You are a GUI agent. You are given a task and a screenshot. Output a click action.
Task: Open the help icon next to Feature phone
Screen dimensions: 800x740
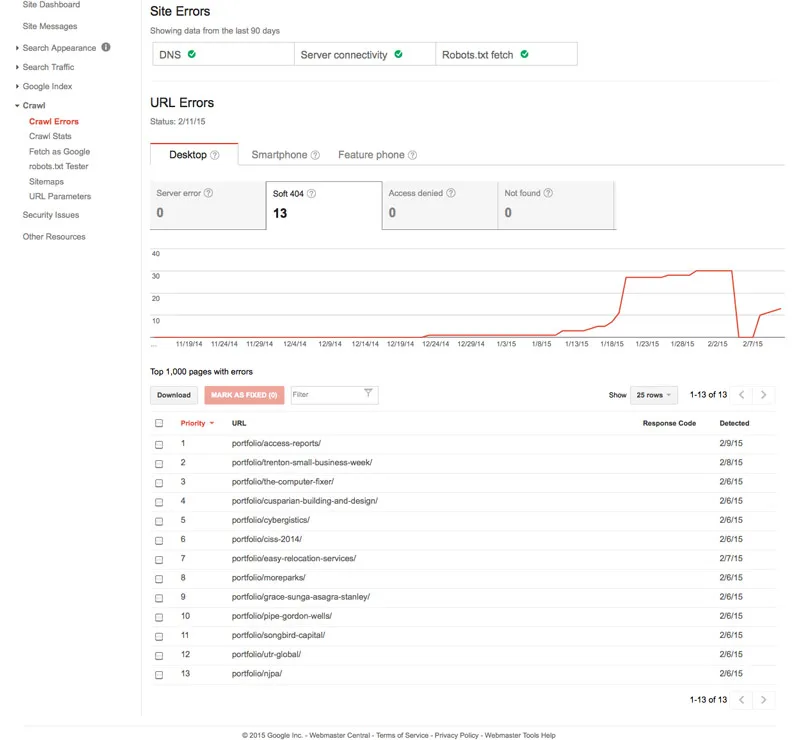pos(413,155)
